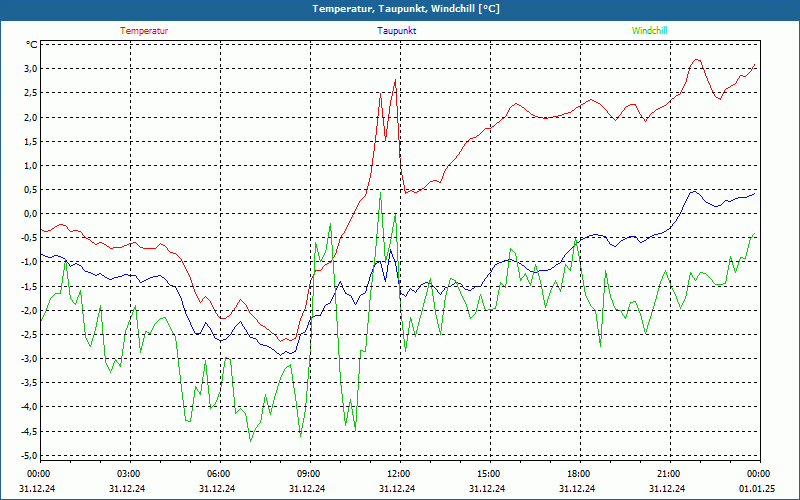
Task: Click the '01.01.25' date label
Action: (x=757, y=489)
